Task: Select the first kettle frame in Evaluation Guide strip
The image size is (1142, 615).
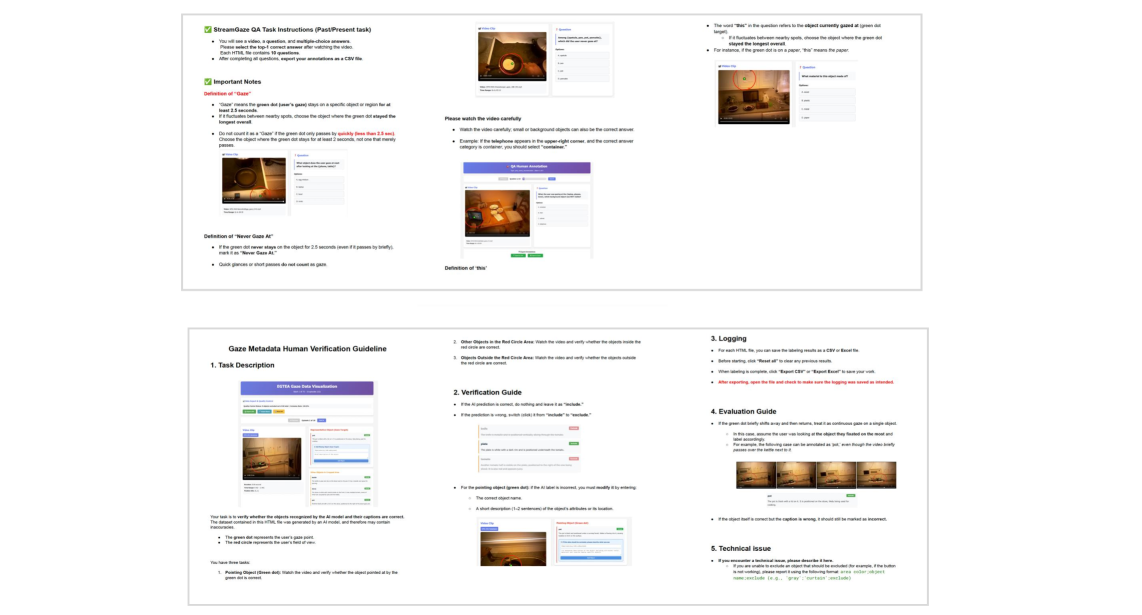Action: tap(755, 474)
